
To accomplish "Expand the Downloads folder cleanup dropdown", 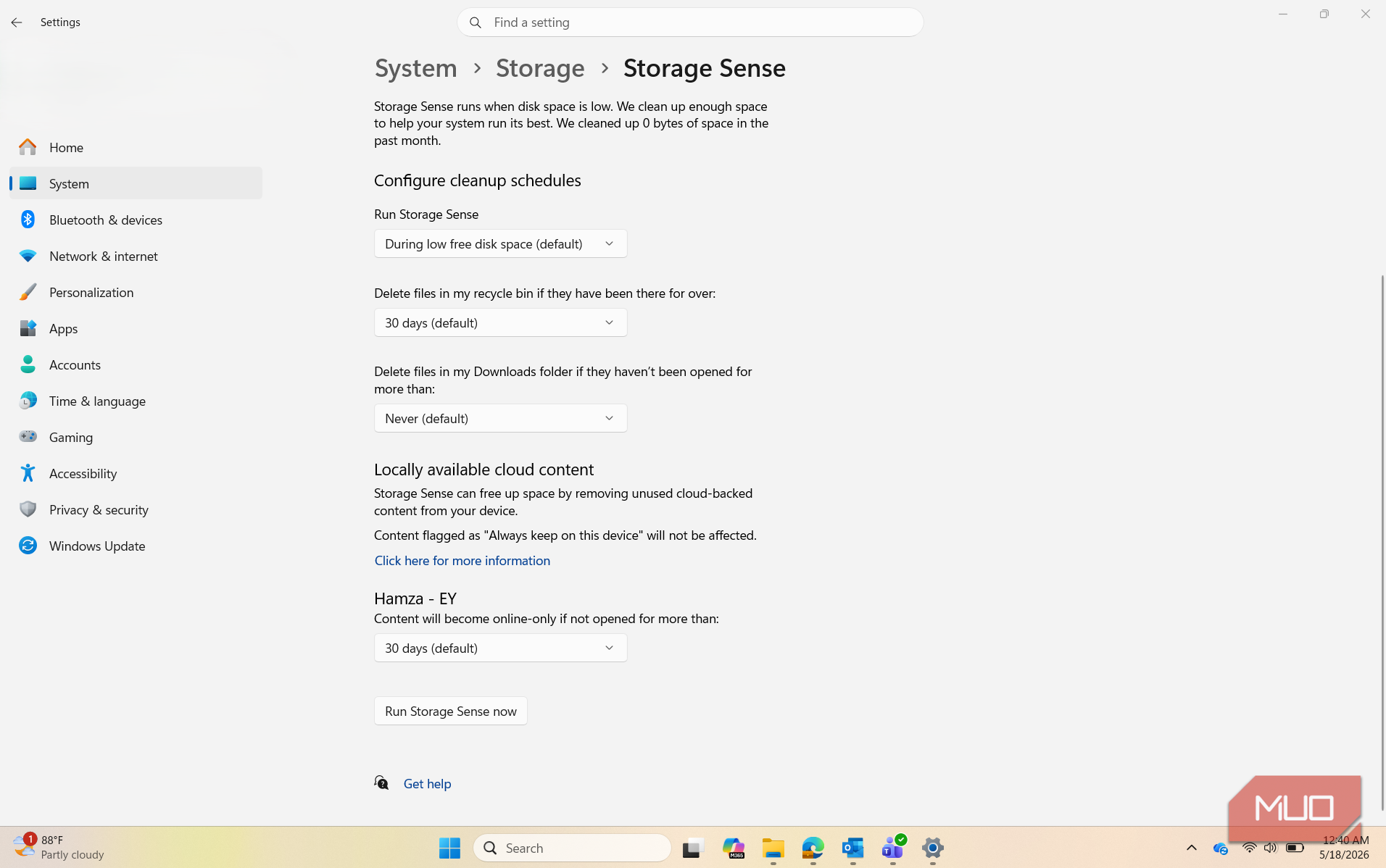I will (x=500, y=418).
